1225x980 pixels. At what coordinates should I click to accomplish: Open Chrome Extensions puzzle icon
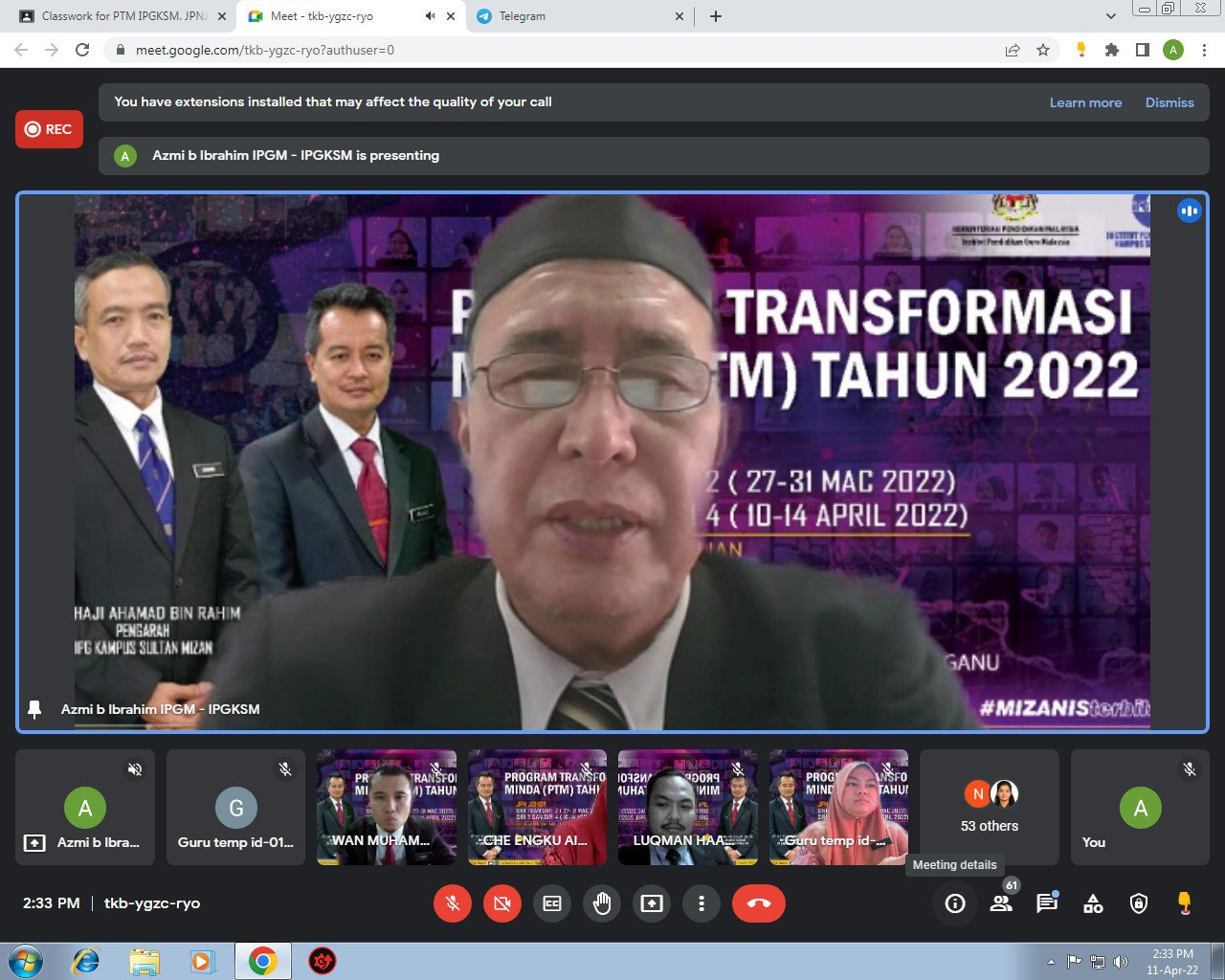pyautogui.click(x=1112, y=50)
